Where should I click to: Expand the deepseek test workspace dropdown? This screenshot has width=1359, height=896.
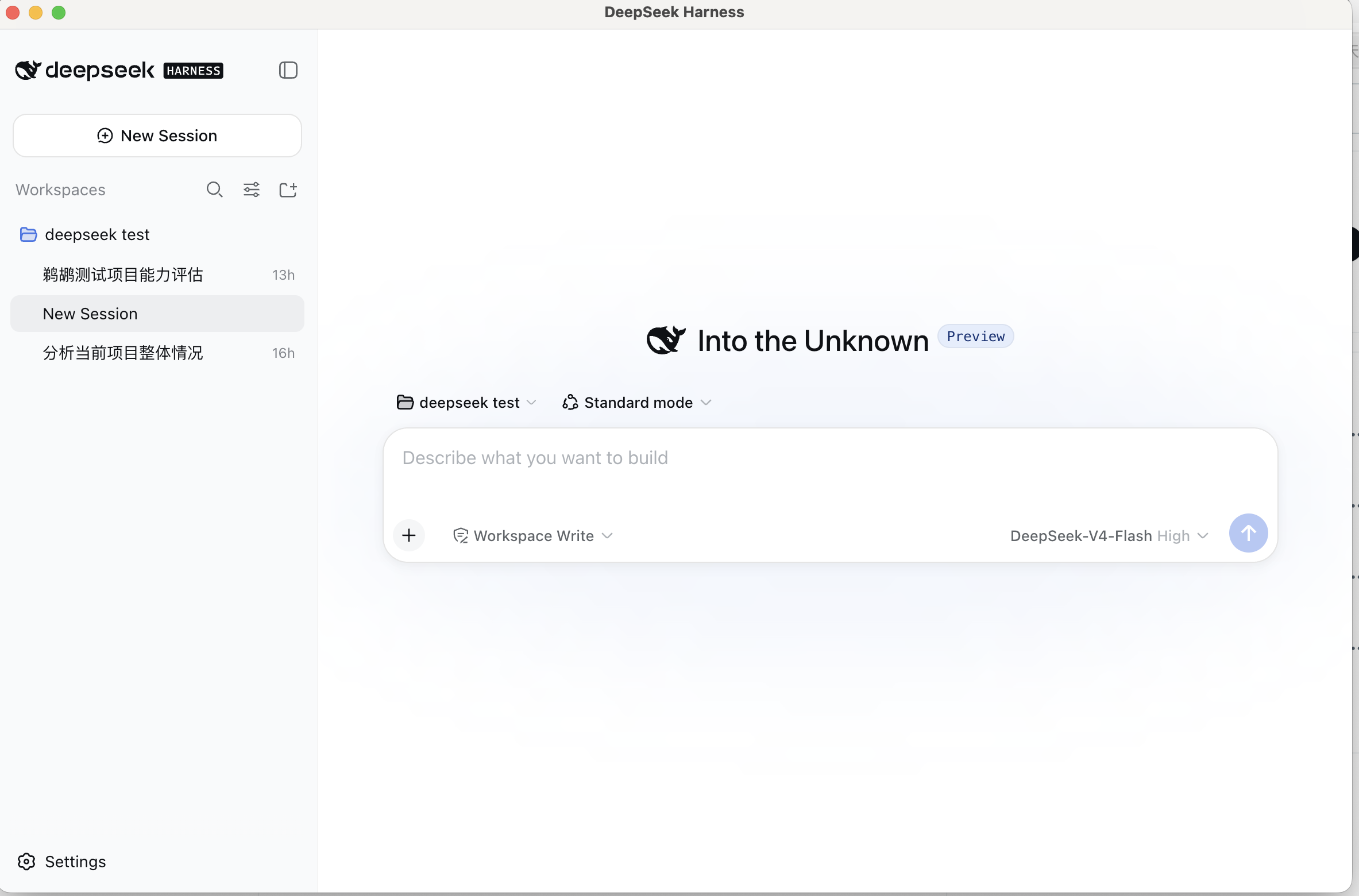click(466, 403)
